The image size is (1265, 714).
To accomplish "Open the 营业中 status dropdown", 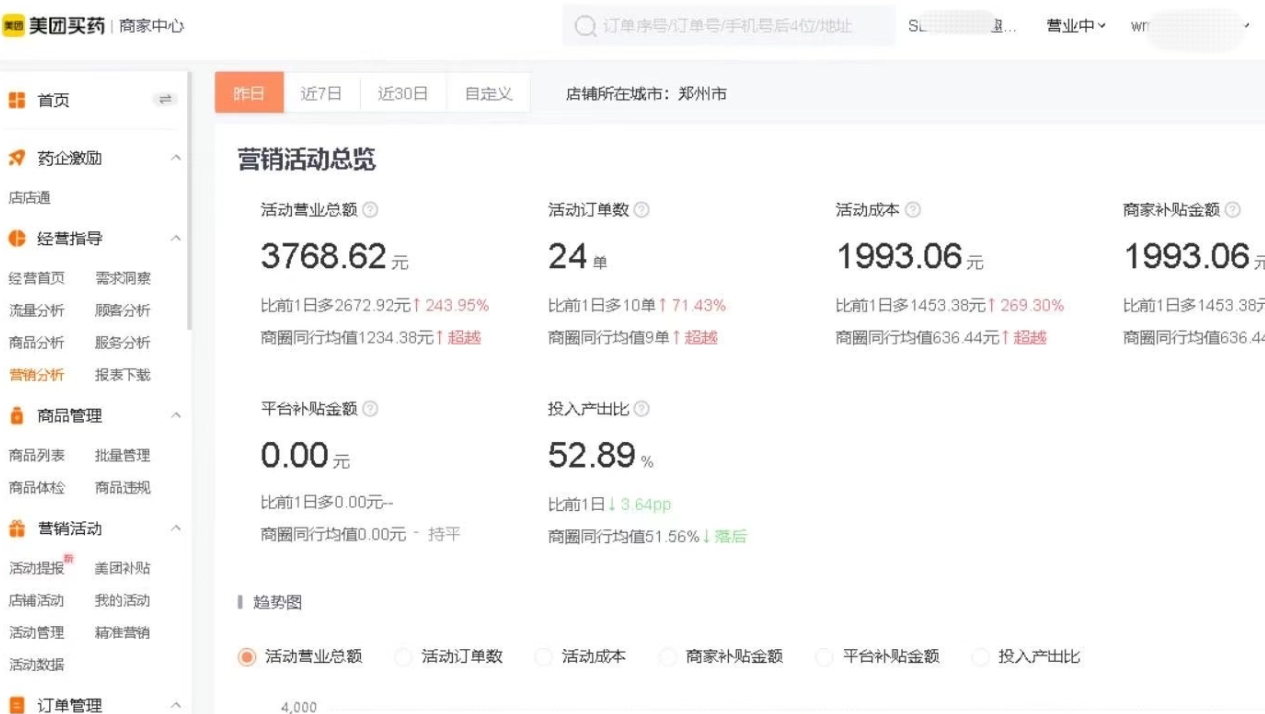I will coord(1075,26).
